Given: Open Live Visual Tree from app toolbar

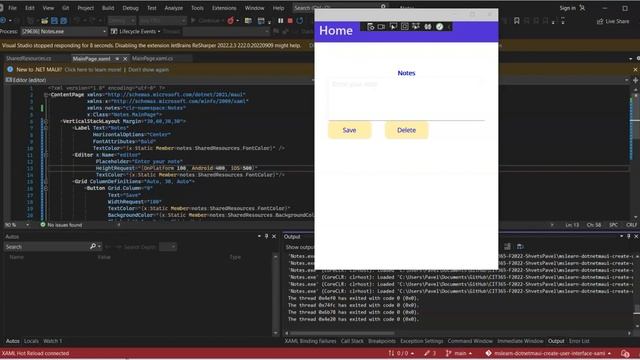Looking at the screenshot, I should point(371,27).
